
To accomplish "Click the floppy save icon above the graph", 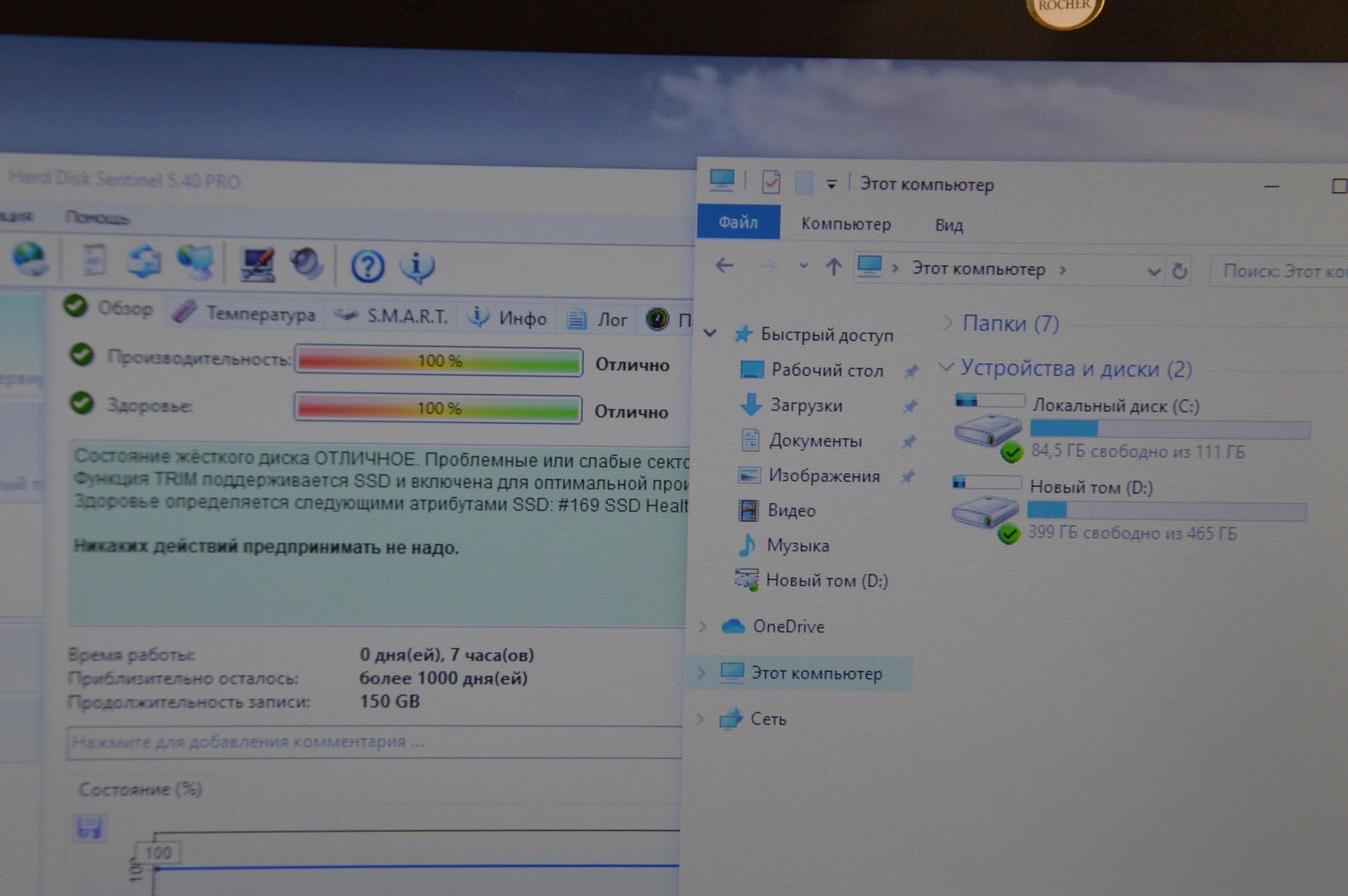I will tap(89, 828).
